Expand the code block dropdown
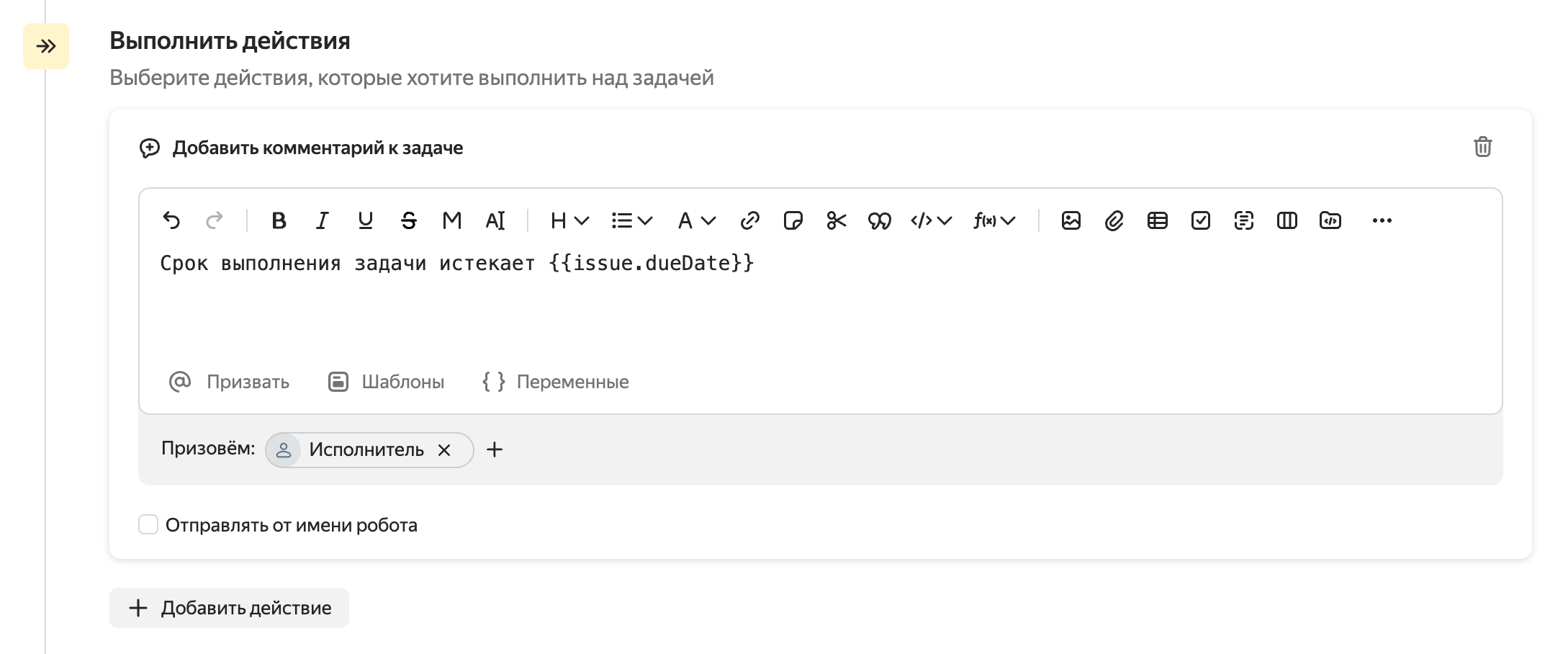This screenshot has height=654, width=1568. coord(931,220)
